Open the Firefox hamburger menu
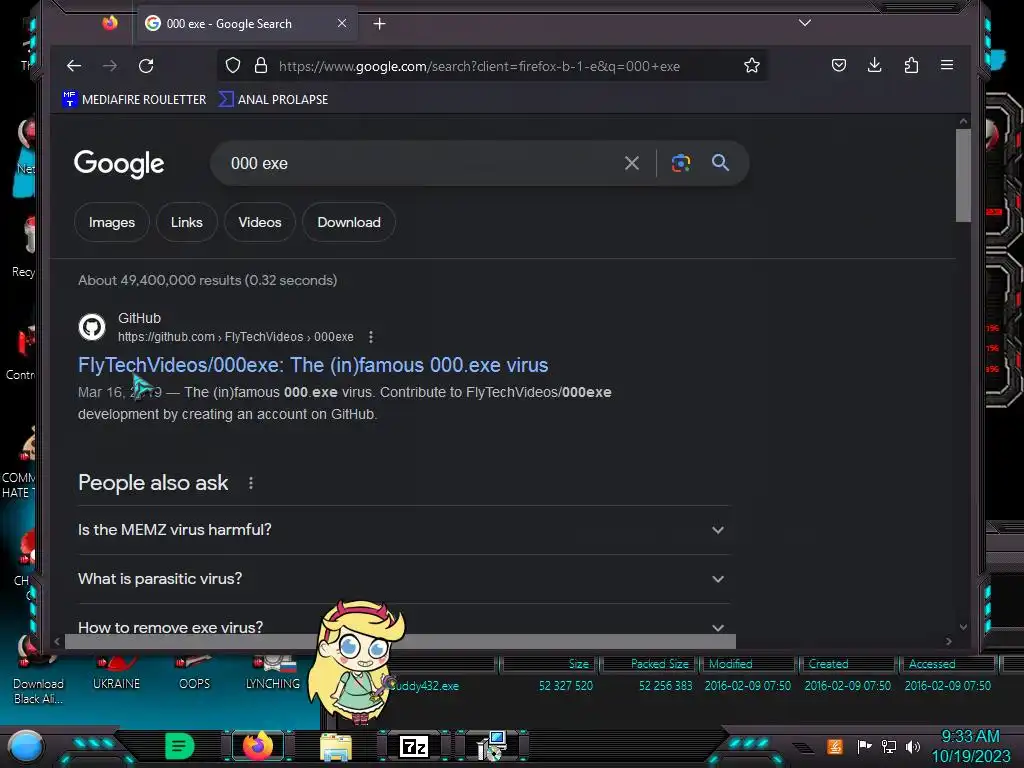Screen dimensions: 1024x768 947,65
